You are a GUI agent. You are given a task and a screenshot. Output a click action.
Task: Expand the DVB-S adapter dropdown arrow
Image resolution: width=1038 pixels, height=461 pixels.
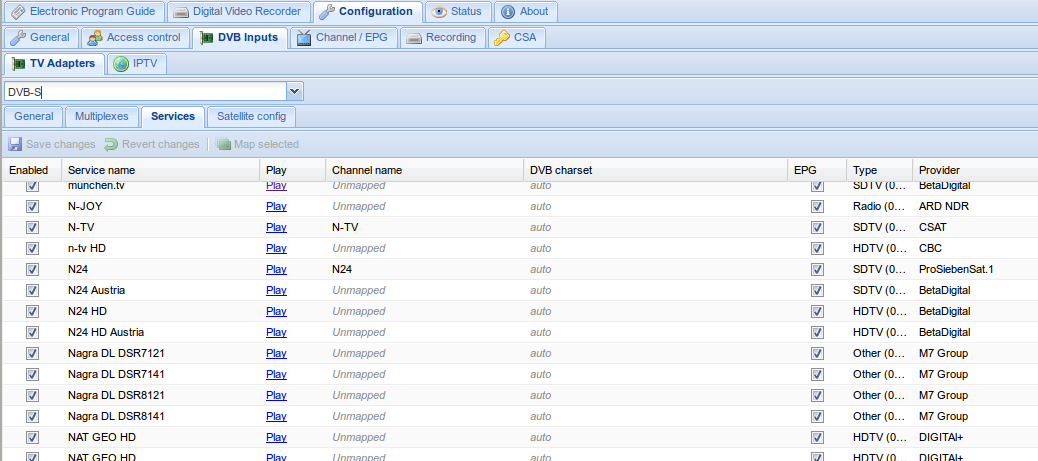click(295, 91)
